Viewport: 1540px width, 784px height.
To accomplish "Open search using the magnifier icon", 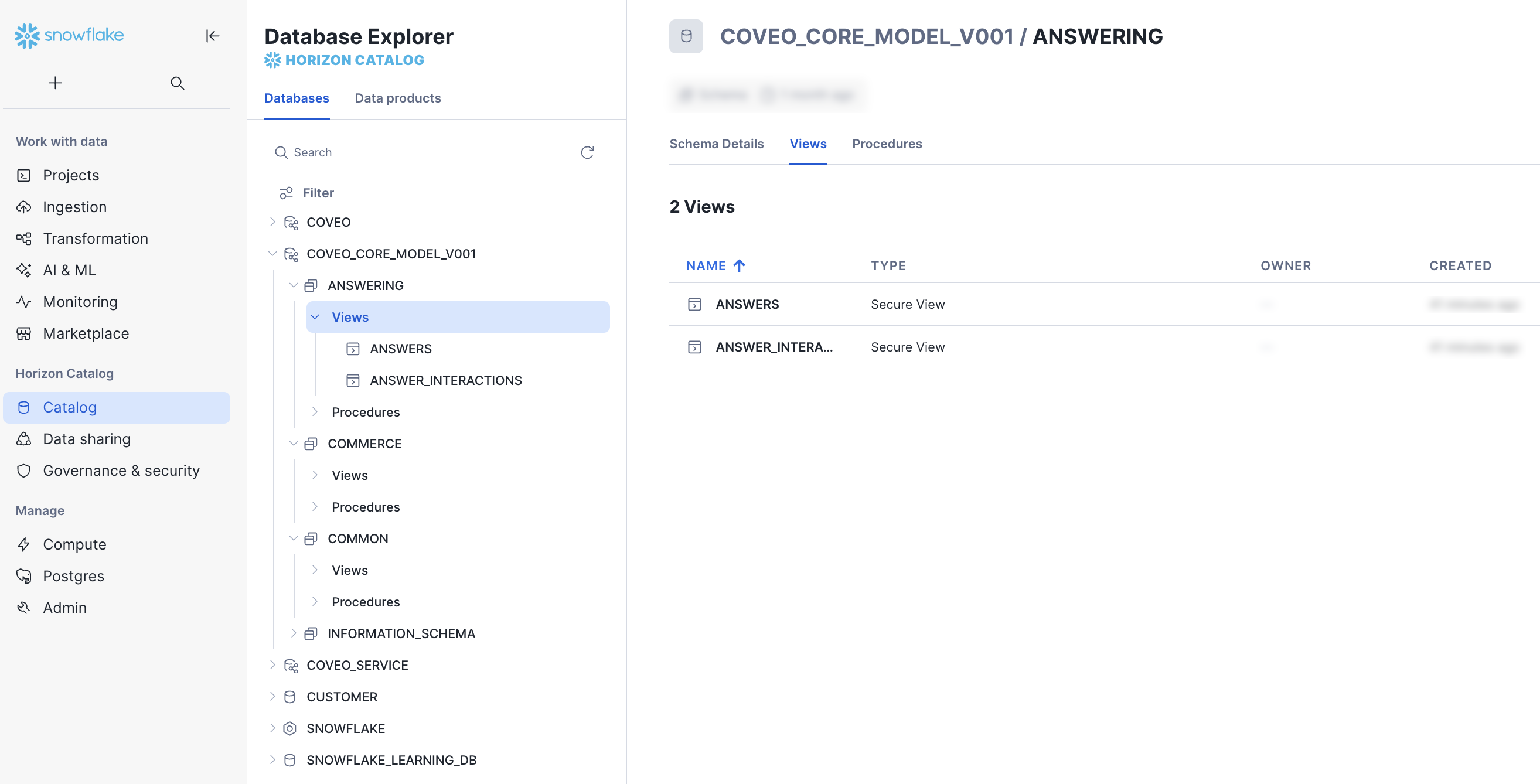I will [177, 83].
